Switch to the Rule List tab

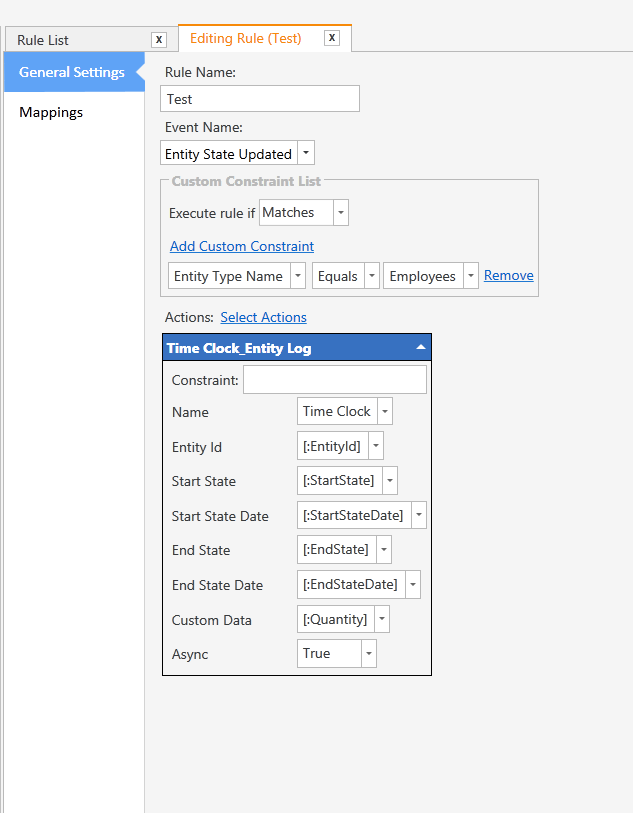coord(43,40)
